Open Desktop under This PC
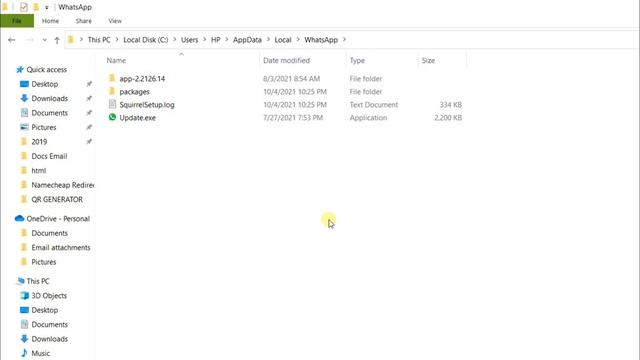 (44, 310)
